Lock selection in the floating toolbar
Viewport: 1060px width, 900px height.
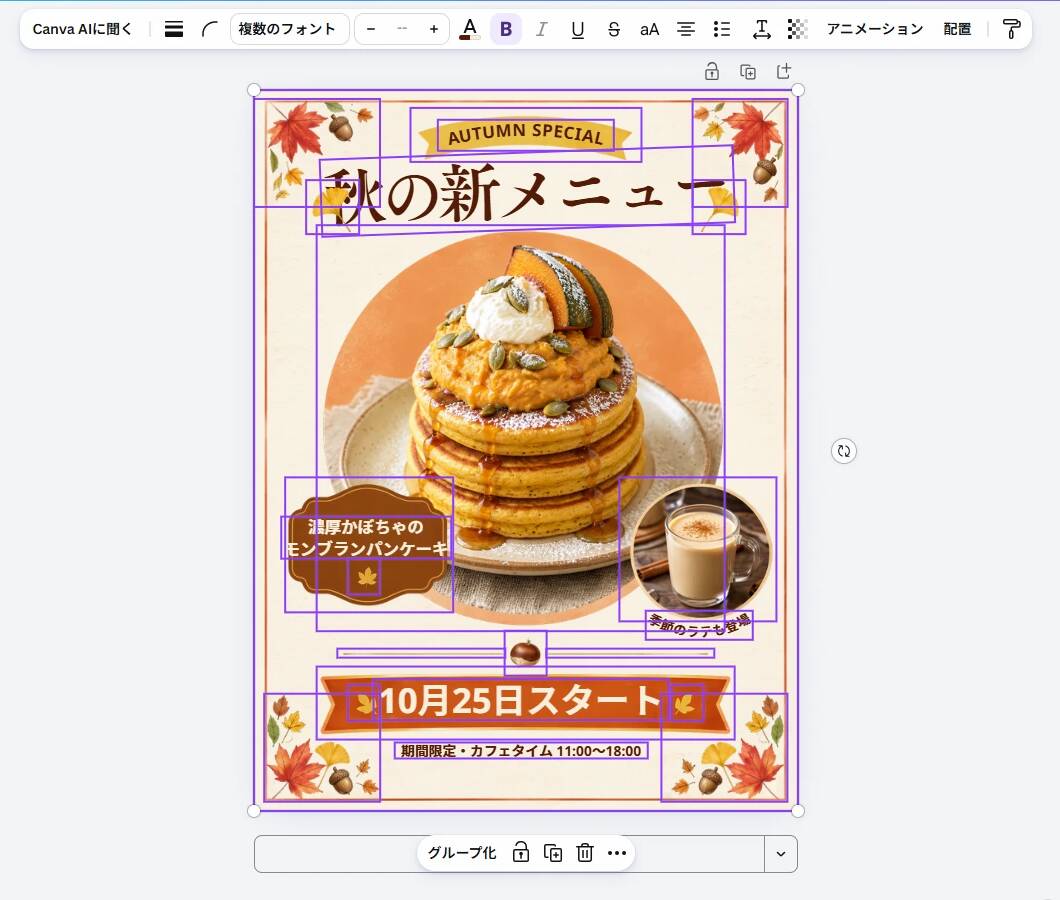point(521,853)
